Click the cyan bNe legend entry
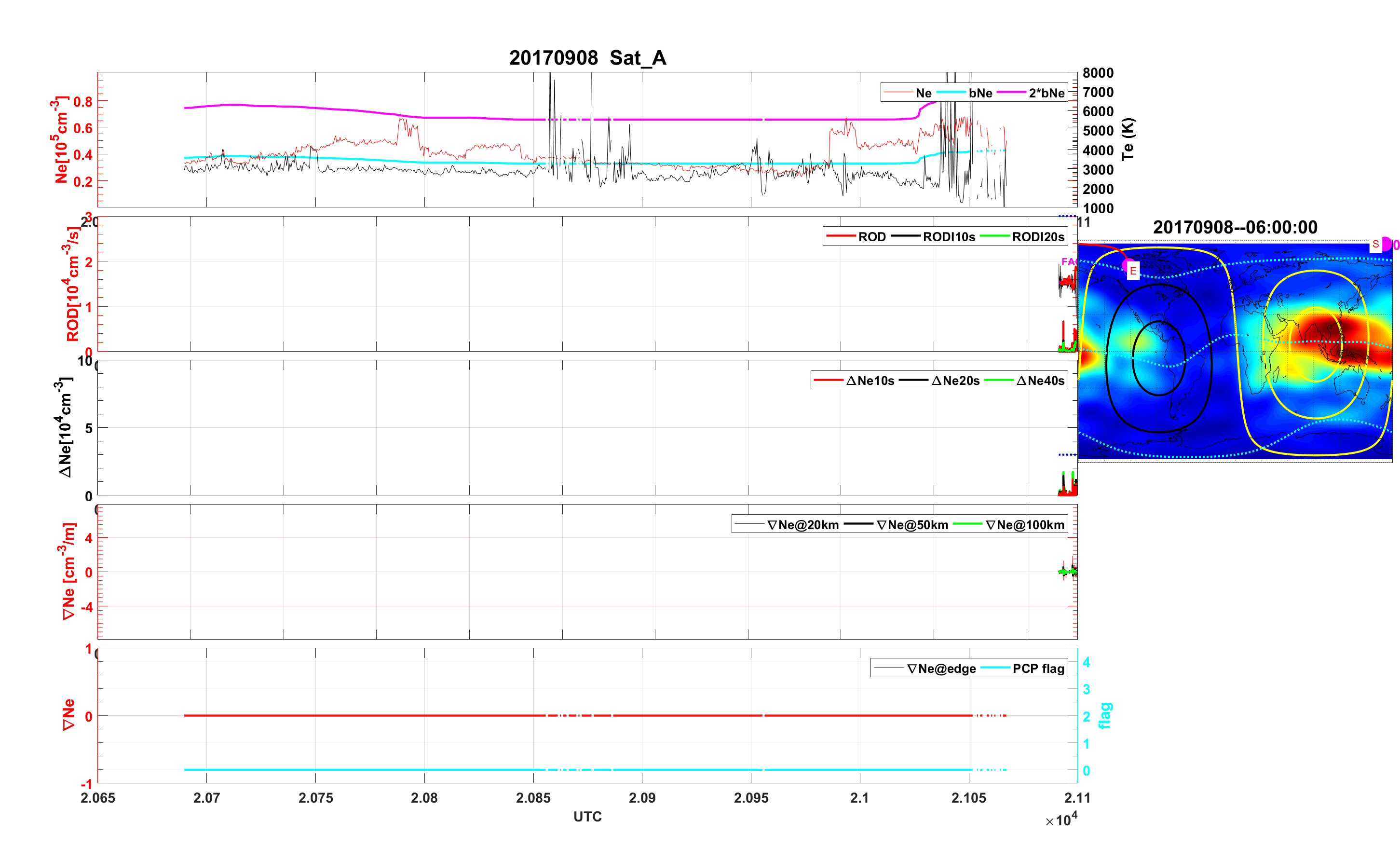 pos(980,93)
